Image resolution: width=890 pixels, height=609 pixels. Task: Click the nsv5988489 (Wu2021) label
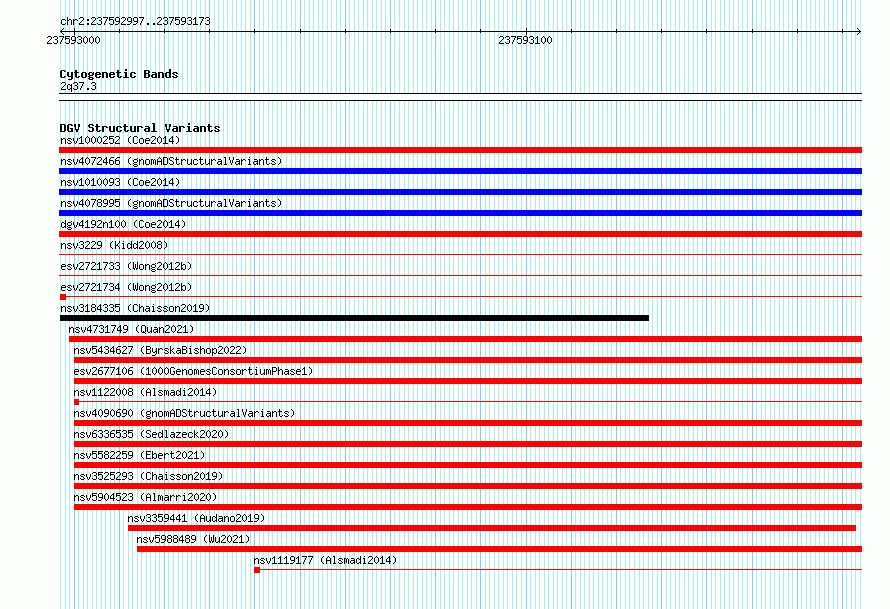(193, 539)
